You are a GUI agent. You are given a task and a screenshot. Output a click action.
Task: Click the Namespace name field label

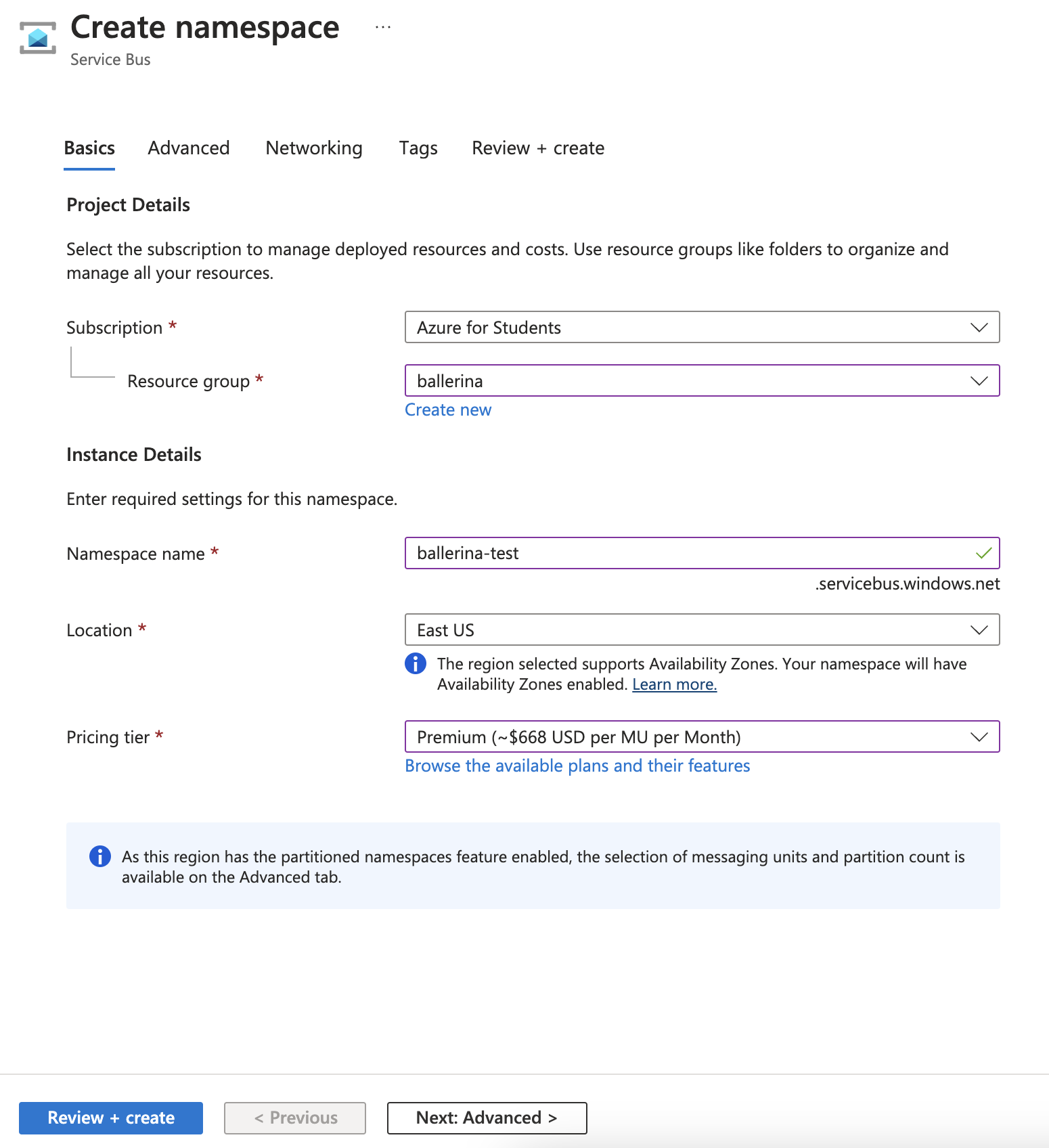point(135,554)
